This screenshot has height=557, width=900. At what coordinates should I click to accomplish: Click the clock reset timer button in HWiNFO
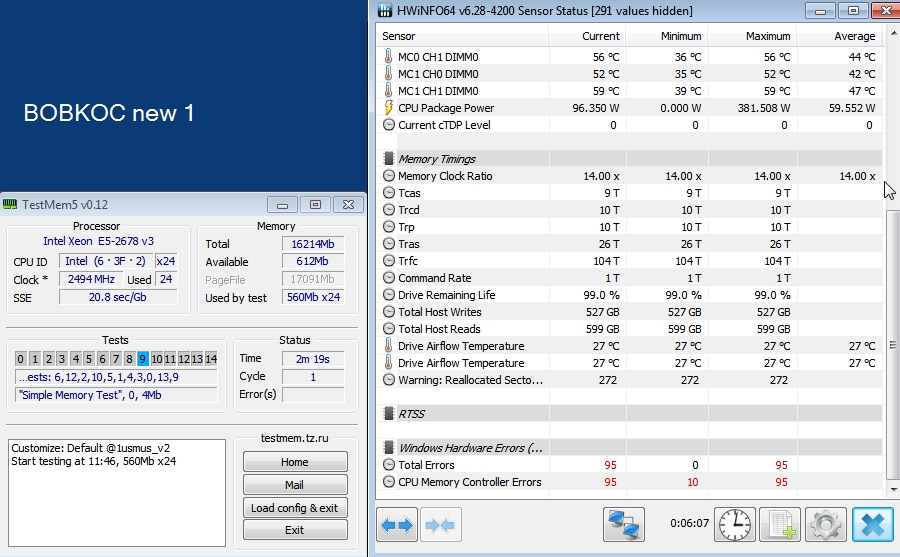(x=735, y=525)
